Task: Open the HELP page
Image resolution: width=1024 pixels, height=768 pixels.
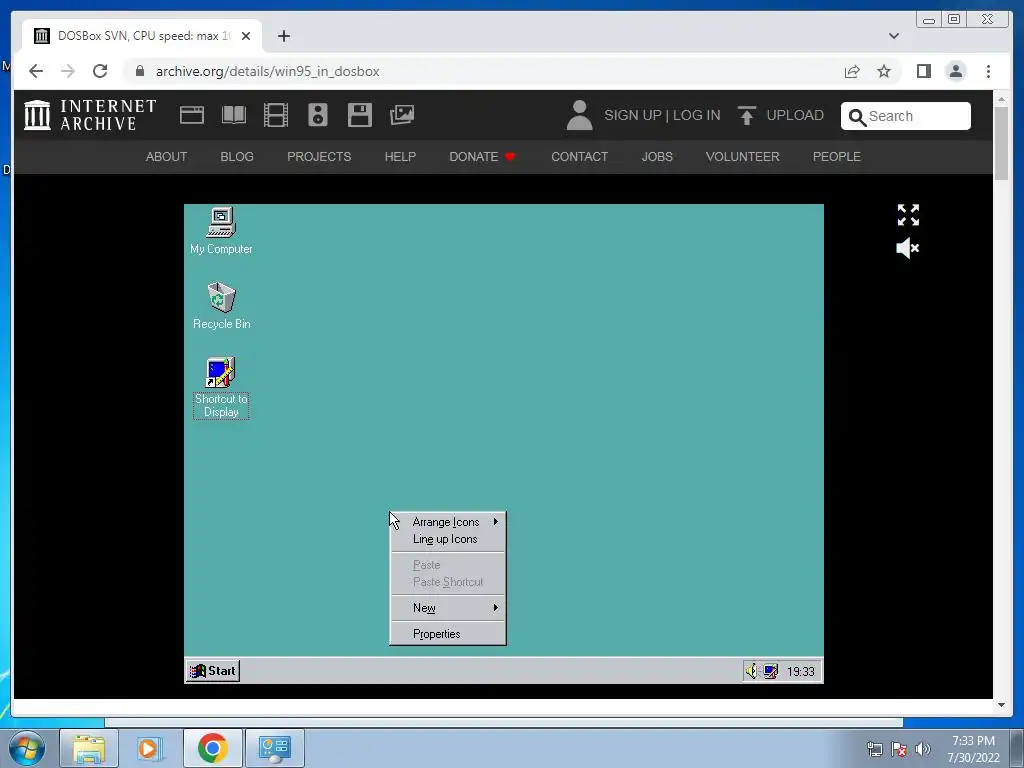Action: pyautogui.click(x=400, y=157)
